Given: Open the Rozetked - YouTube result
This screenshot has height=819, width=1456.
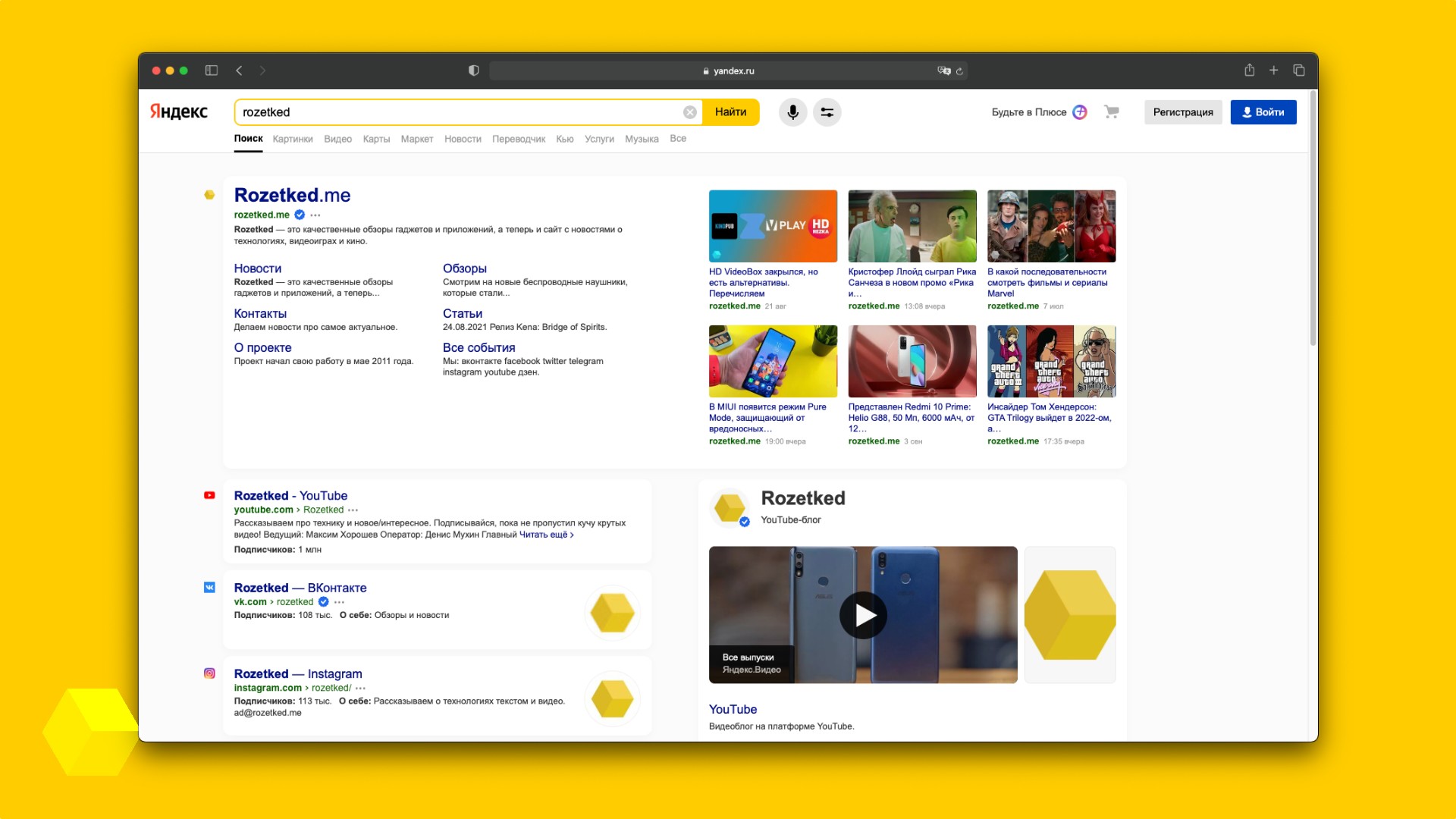Looking at the screenshot, I should click(290, 496).
